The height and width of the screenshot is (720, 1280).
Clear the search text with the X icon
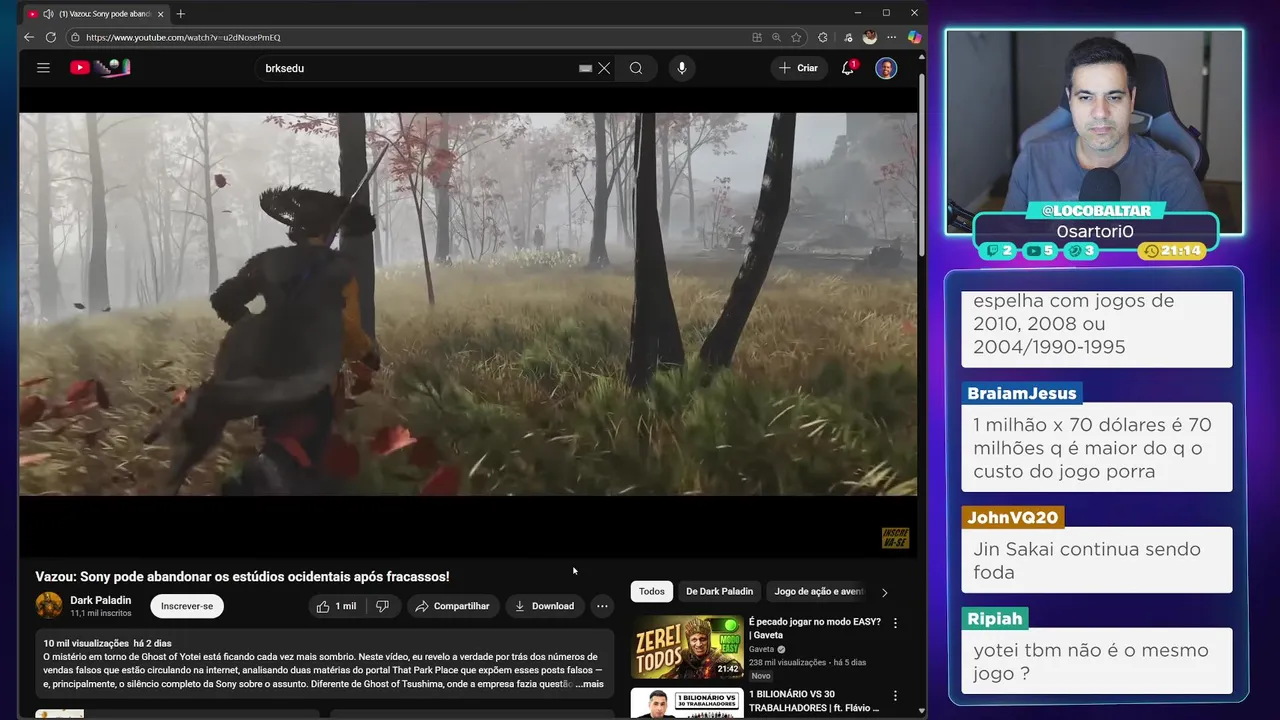click(x=604, y=68)
